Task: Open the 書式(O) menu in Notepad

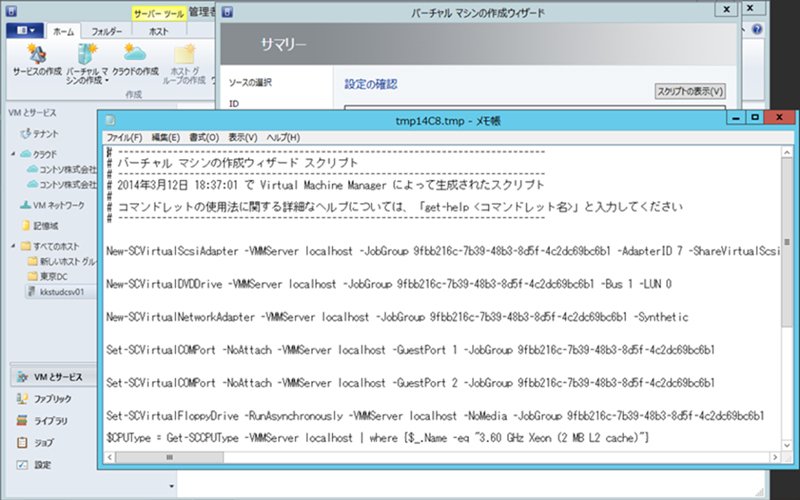Action: (204, 137)
